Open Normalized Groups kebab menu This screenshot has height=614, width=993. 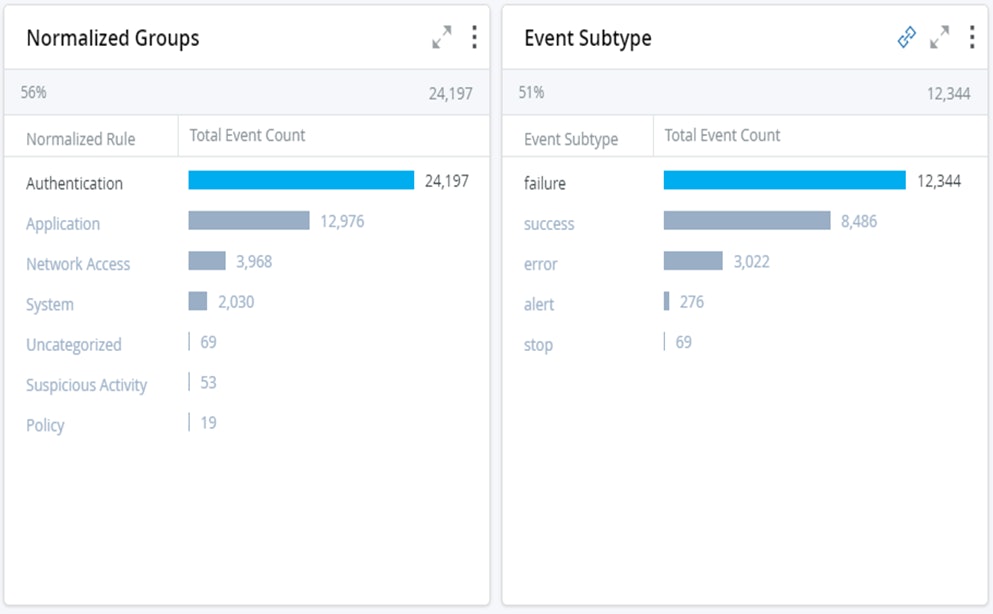tap(473, 38)
